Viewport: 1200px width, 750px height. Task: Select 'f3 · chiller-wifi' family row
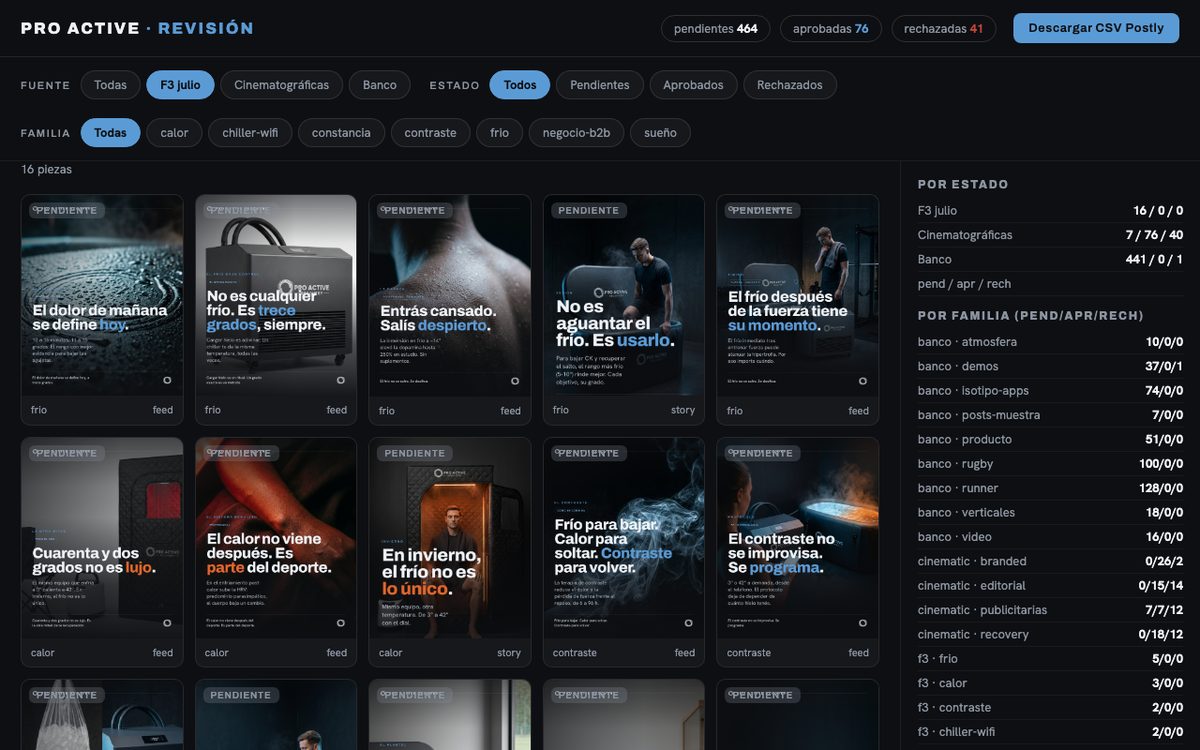[x=1050, y=732]
